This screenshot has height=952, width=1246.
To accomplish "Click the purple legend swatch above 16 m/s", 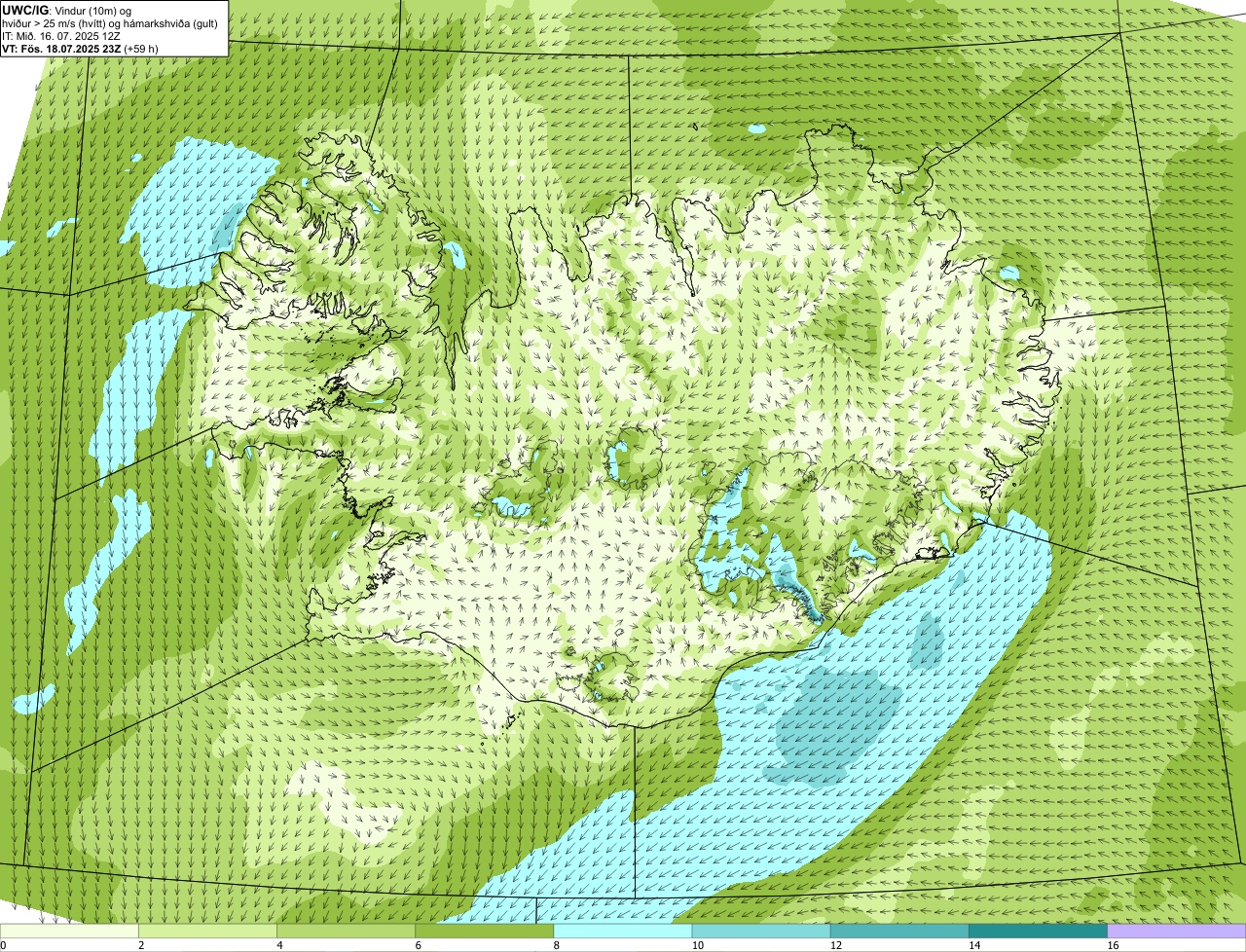I will pyautogui.click(x=1177, y=932).
